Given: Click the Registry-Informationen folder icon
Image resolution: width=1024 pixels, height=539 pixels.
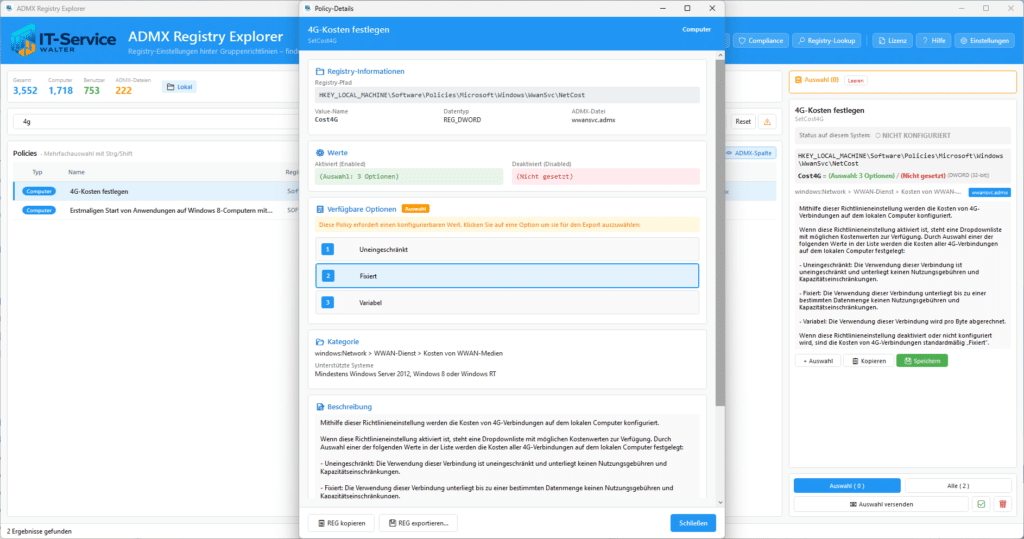Looking at the screenshot, I should click(x=320, y=71).
